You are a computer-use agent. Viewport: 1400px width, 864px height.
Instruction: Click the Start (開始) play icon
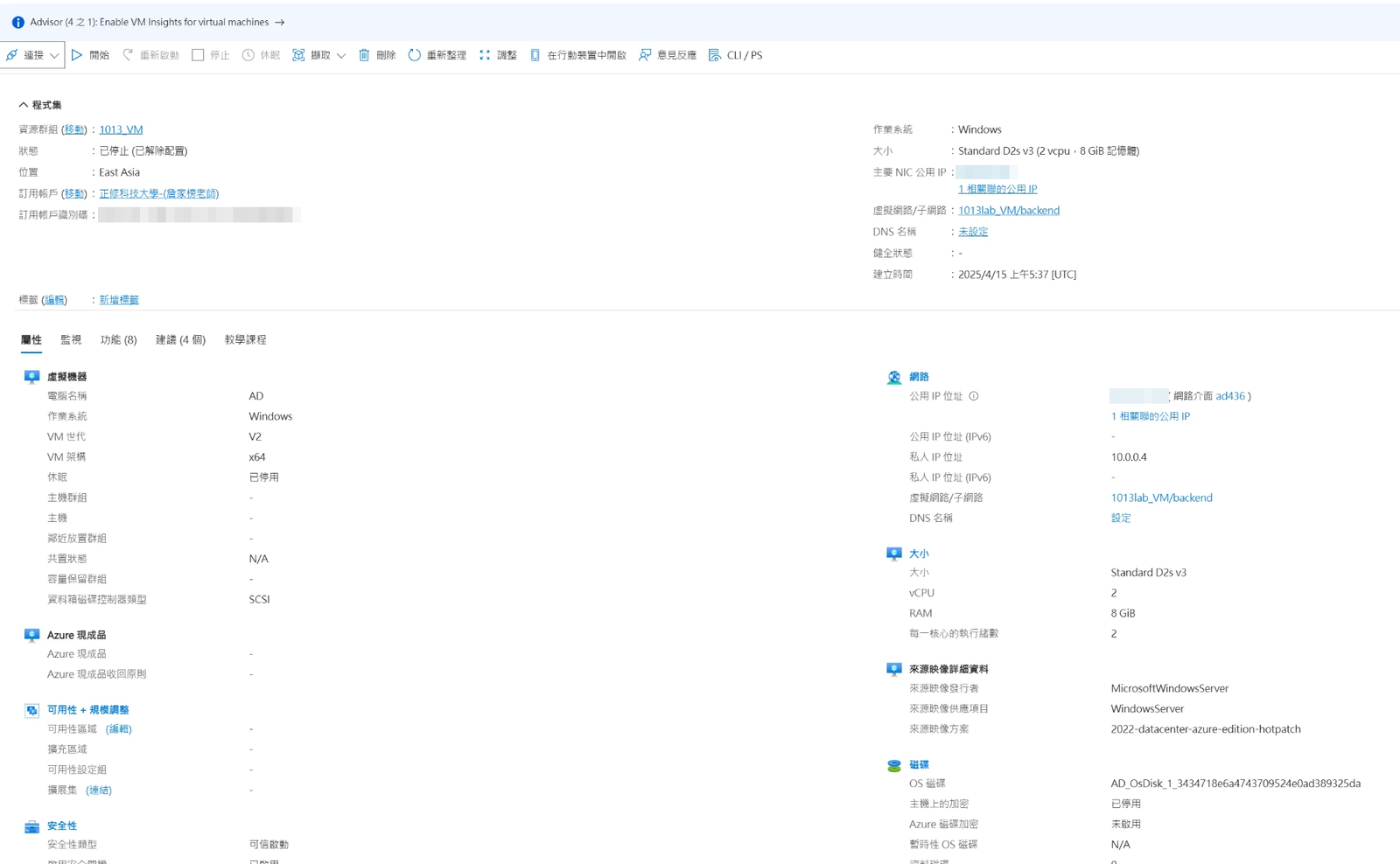77,55
